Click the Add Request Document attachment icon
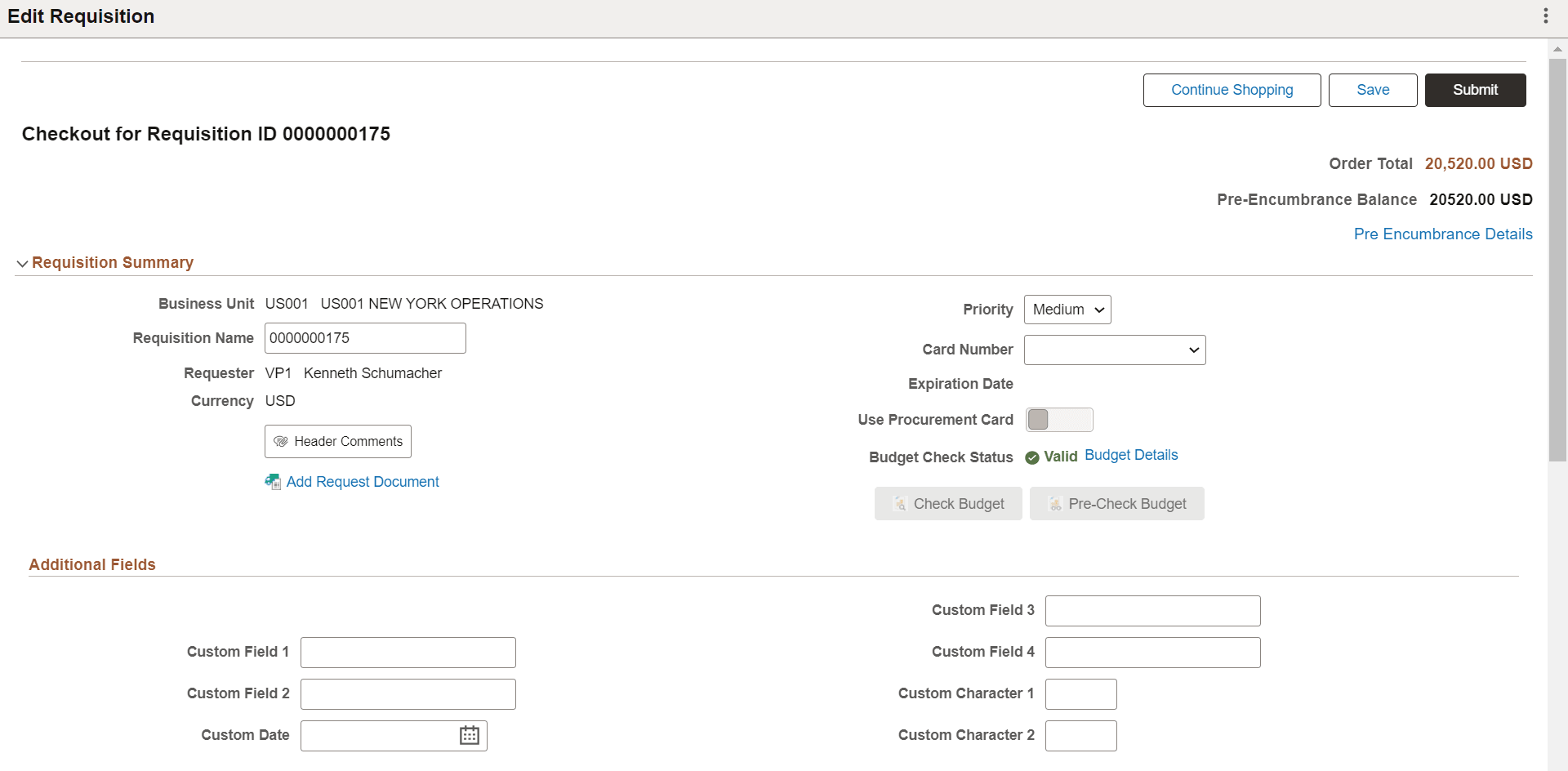This screenshot has height=771, width=1568. tap(273, 482)
